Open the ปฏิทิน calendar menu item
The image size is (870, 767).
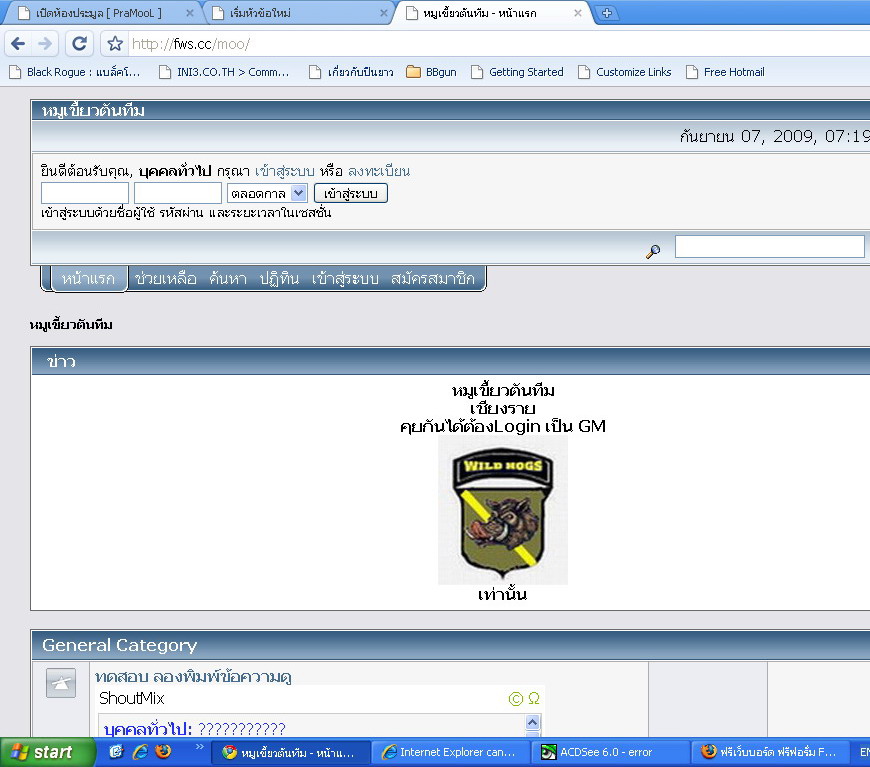(x=279, y=278)
